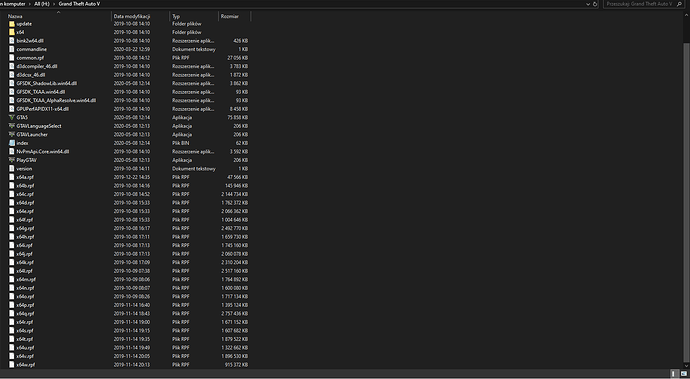Screen dimensions: 690x379
Task: Select the x64o.rpf file
Action: (x=25, y=297)
